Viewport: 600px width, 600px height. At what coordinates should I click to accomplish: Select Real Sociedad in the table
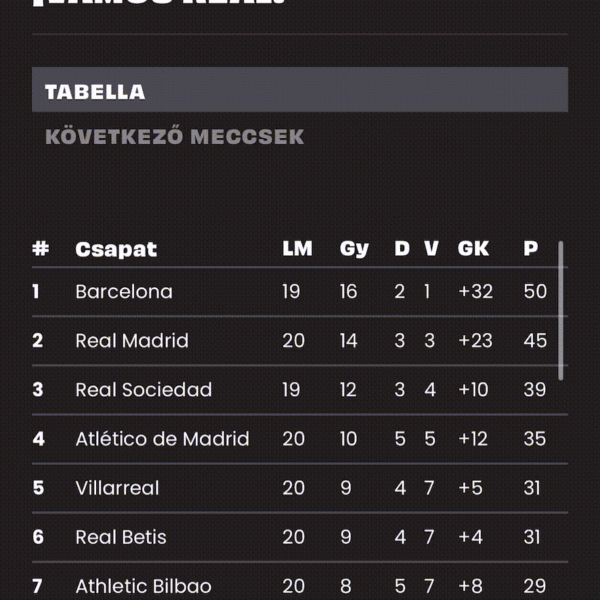143,390
